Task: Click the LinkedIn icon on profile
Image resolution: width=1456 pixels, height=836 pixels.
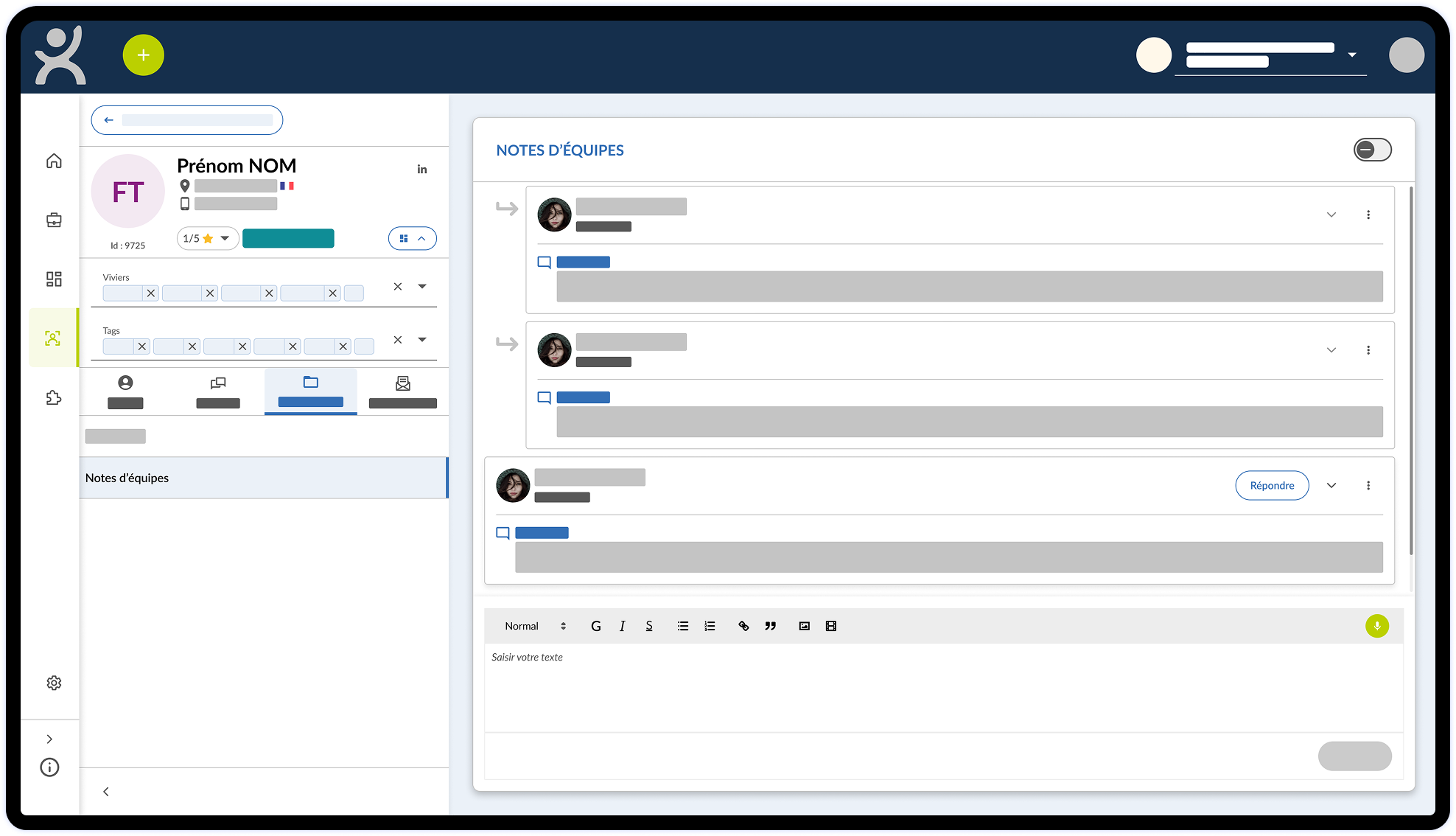Action: tap(422, 170)
